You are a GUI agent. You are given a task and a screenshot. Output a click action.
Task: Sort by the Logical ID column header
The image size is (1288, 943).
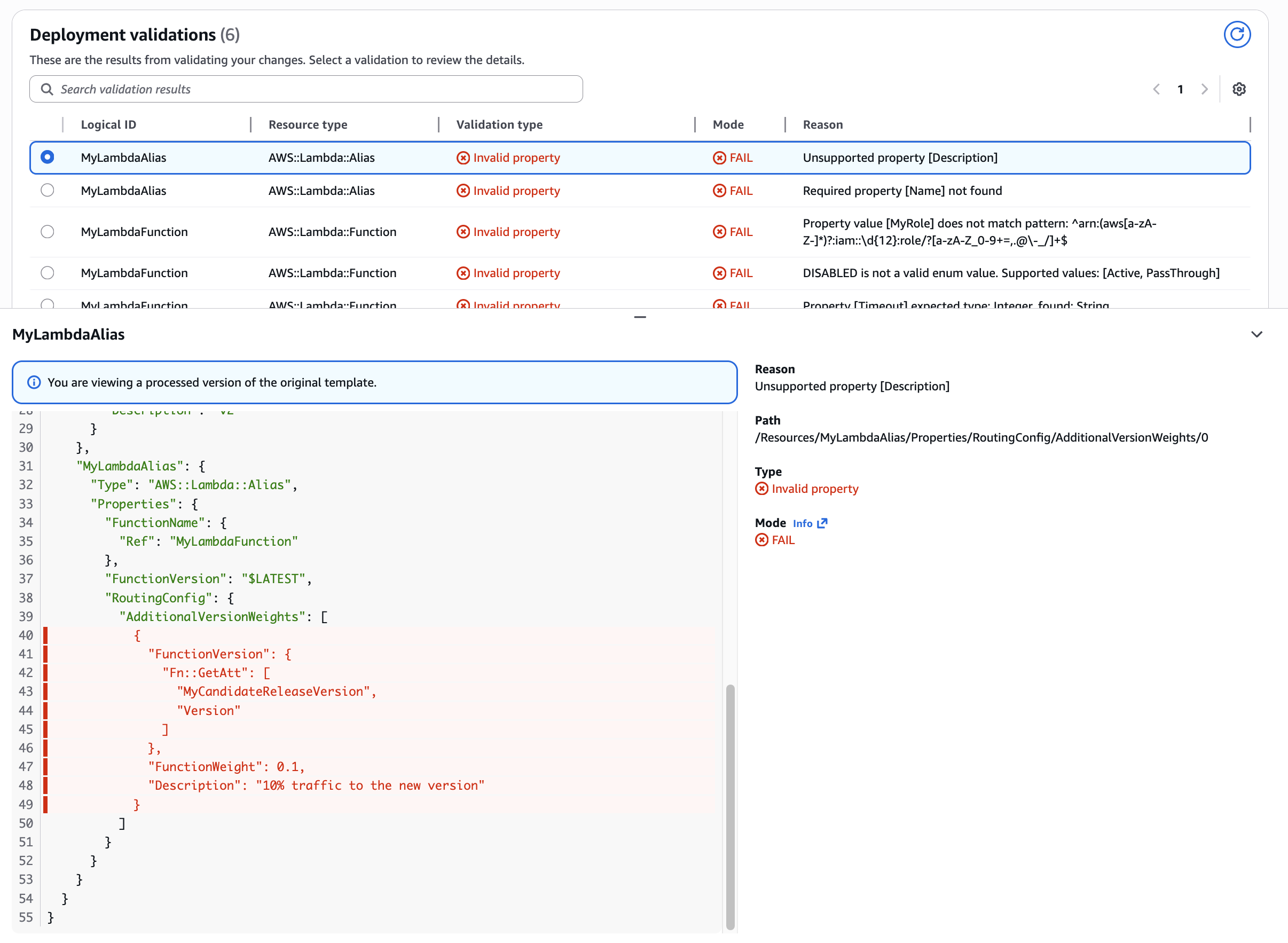pos(108,124)
